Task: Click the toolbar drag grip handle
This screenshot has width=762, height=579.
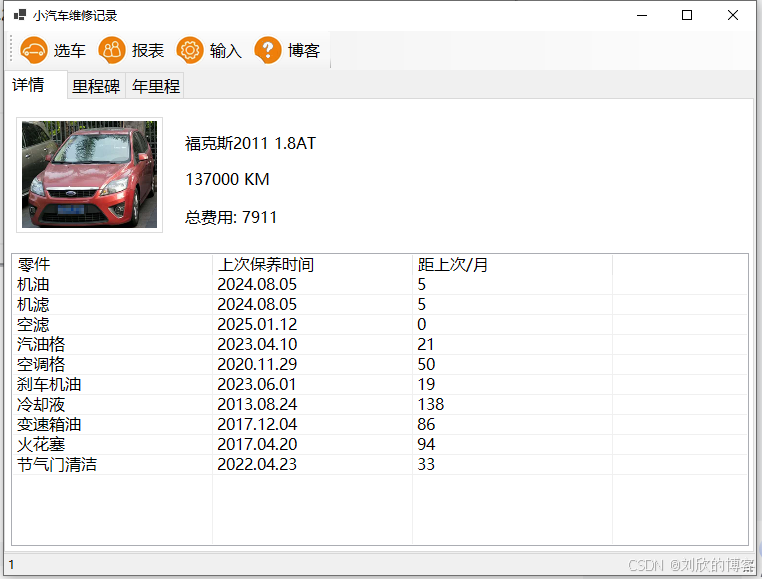Action: tap(11, 48)
